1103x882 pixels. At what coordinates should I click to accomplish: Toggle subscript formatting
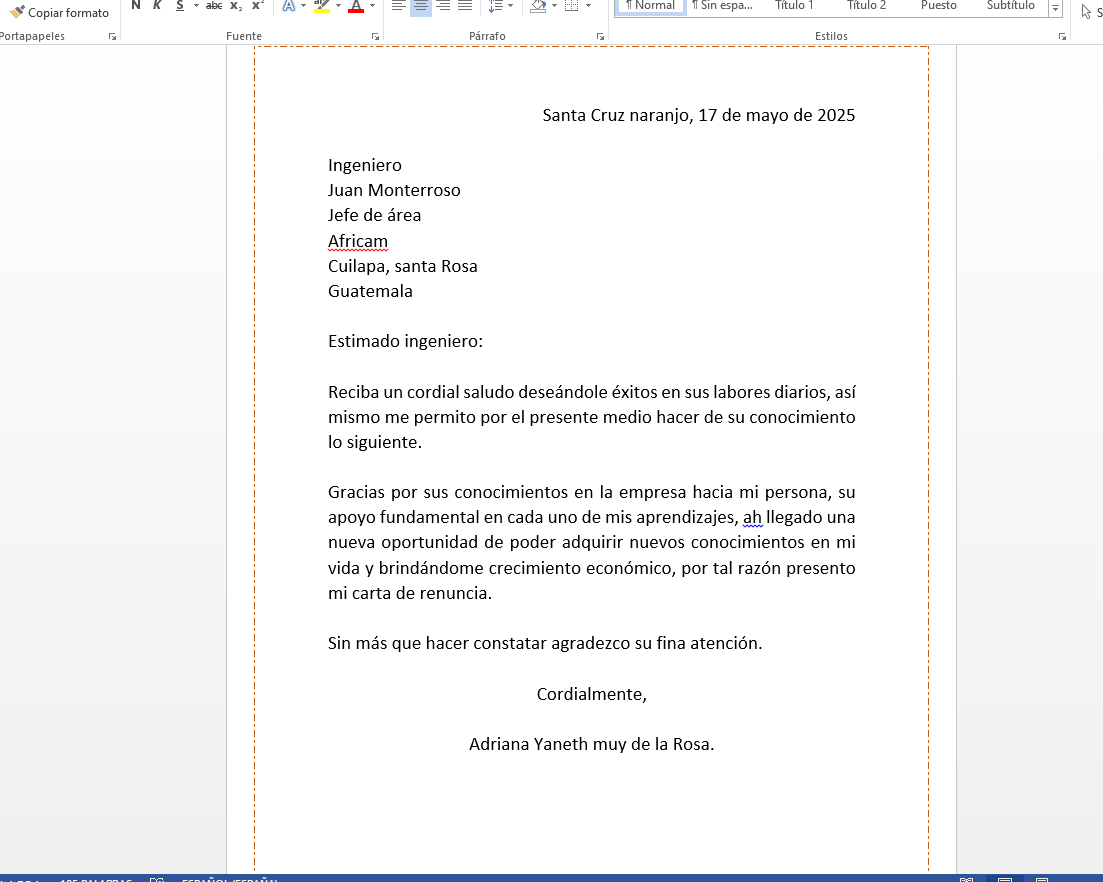[236, 6]
